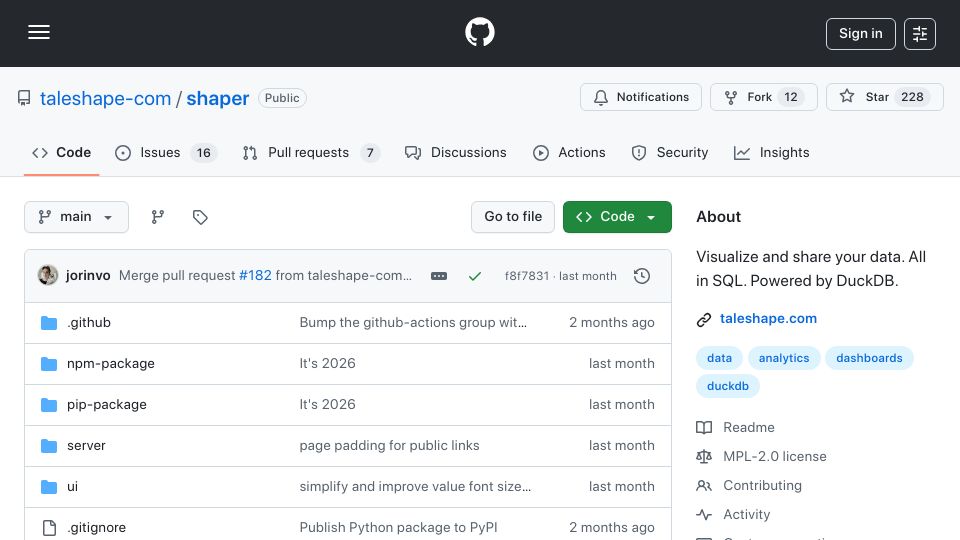Open the pip-package 'It's 2026' commit
The image size is (960, 540).
pyautogui.click(x=328, y=405)
